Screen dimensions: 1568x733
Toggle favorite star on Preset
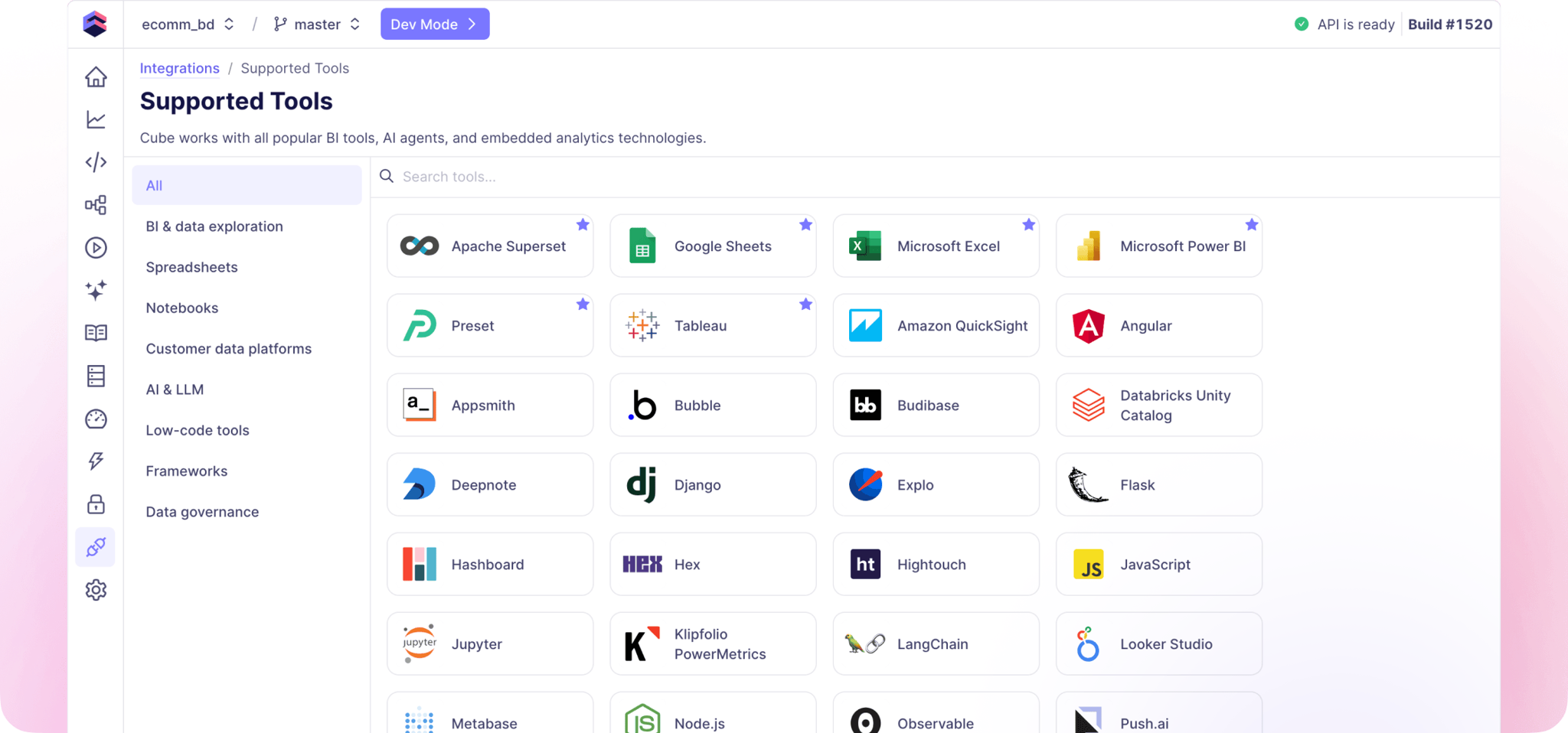(583, 304)
